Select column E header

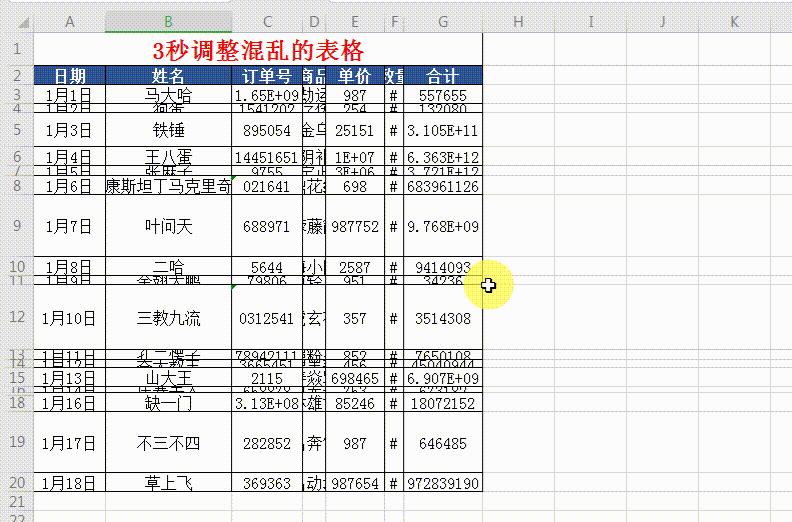(x=355, y=22)
